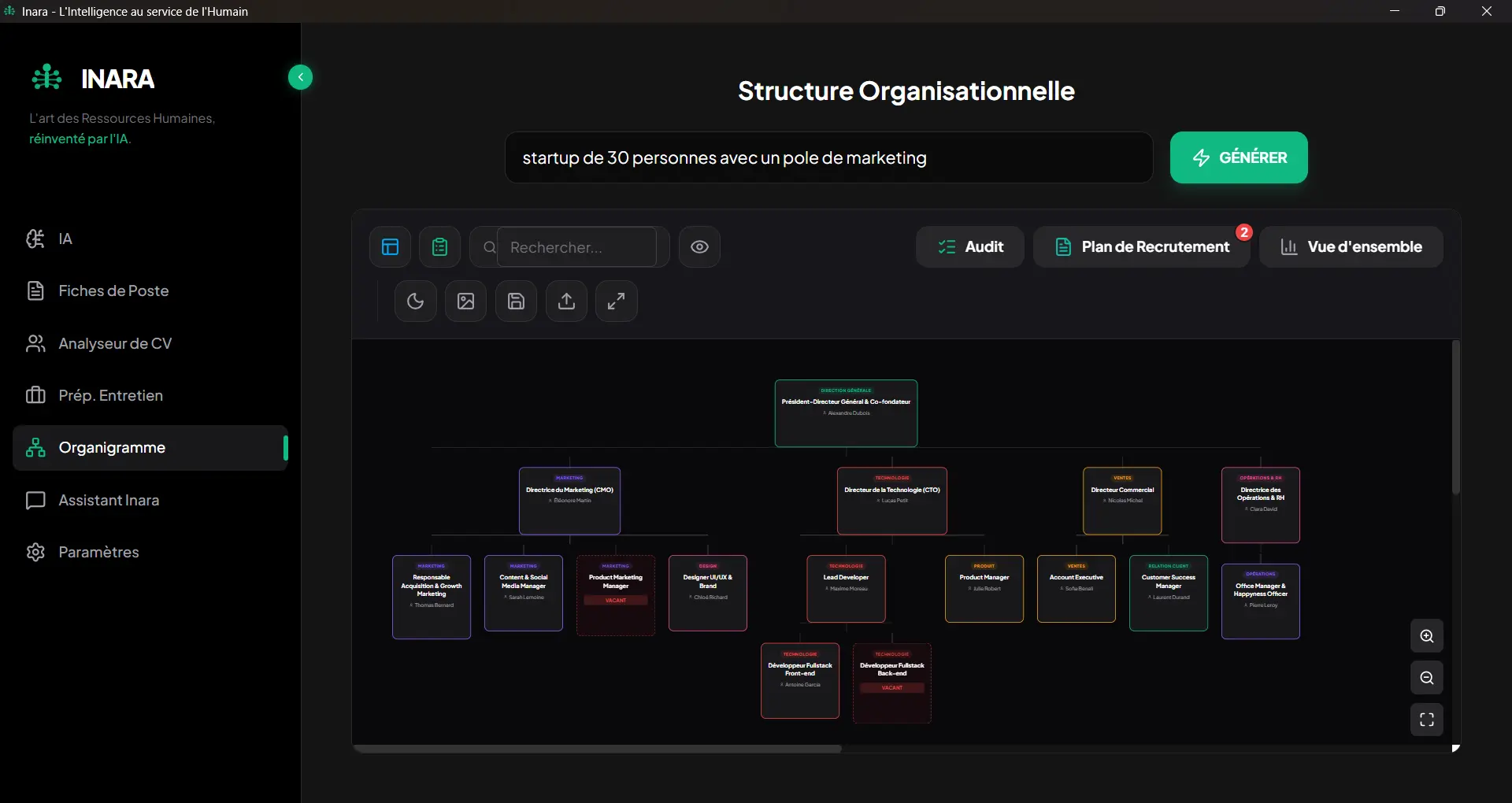Zoom in on the organization chart

1427,636
